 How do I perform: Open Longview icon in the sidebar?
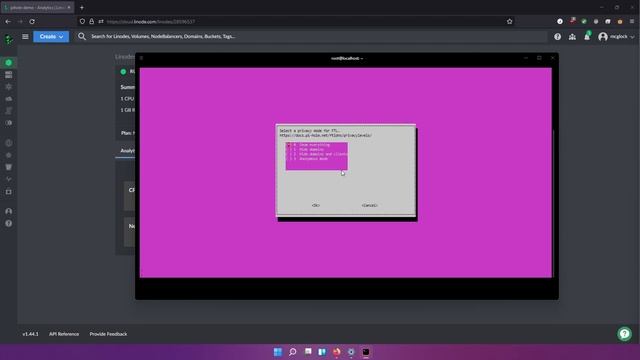click(x=9, y=179)
